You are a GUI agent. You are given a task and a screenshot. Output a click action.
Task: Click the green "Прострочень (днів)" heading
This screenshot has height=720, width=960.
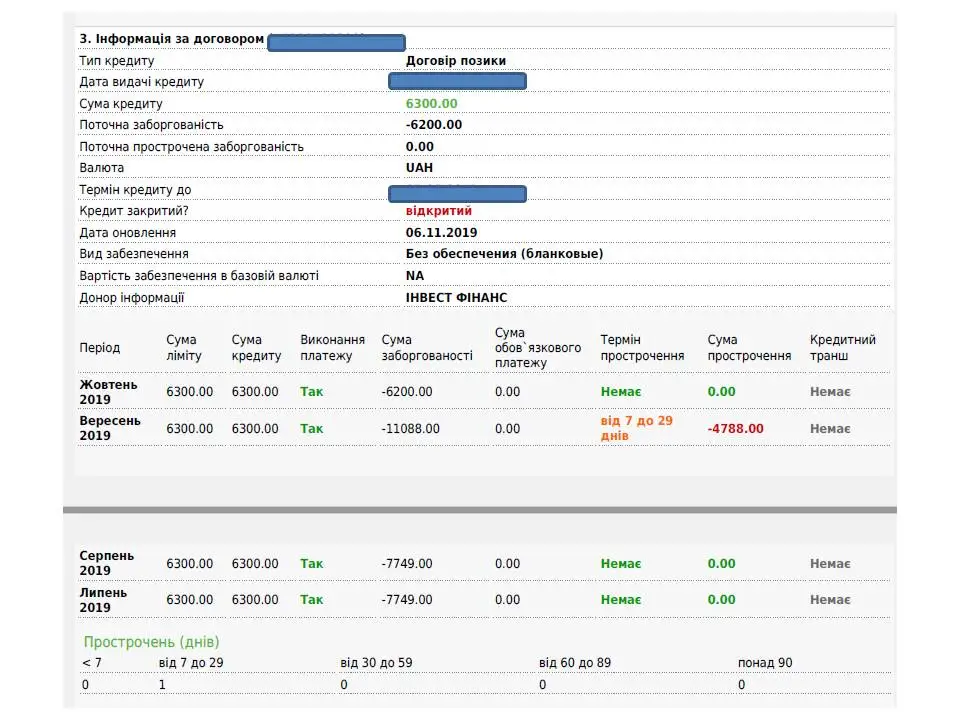pyautogui.click(x=151, y=642)
